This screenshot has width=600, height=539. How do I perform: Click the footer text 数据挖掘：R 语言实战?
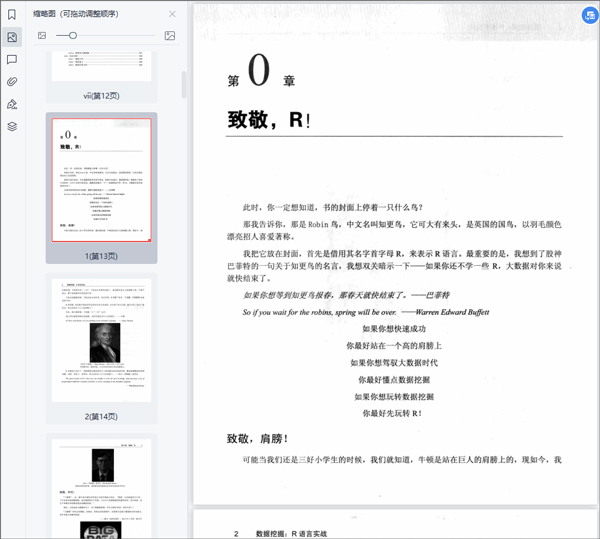tap(291, 534)
